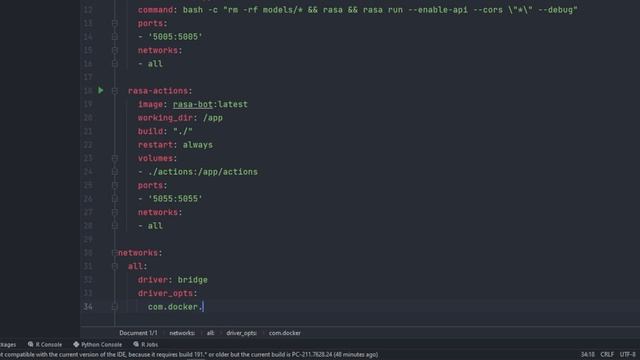Collapse the volumes block on line 23
This screenshot has height=360, width=640.
(x=115, y=158)
